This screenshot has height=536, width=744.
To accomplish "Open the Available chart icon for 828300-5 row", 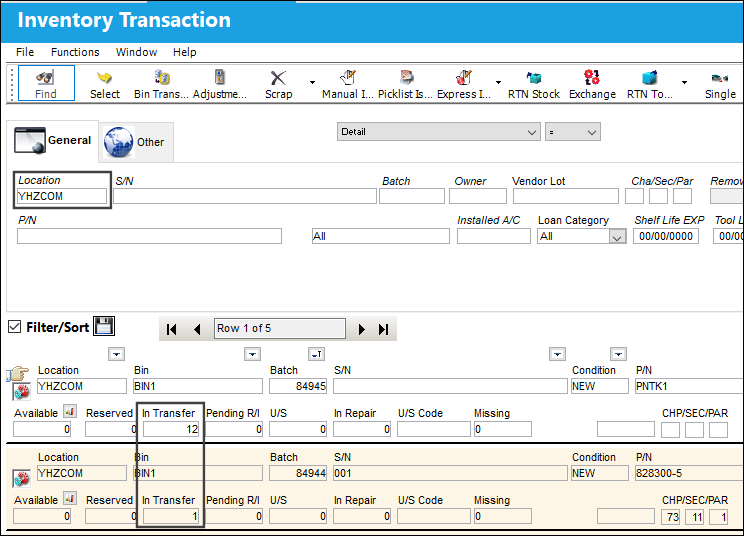I will [70, 498].
